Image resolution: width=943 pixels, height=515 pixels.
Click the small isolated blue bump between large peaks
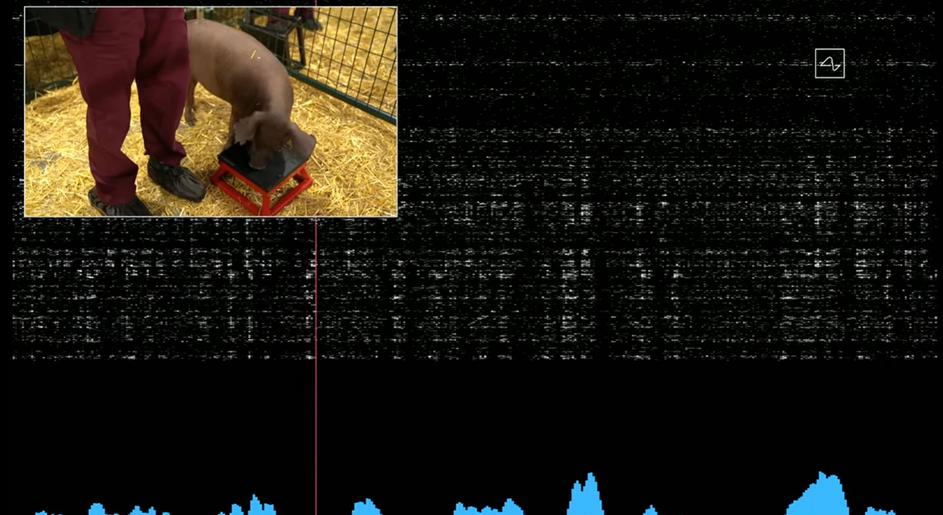click(650, 510)
